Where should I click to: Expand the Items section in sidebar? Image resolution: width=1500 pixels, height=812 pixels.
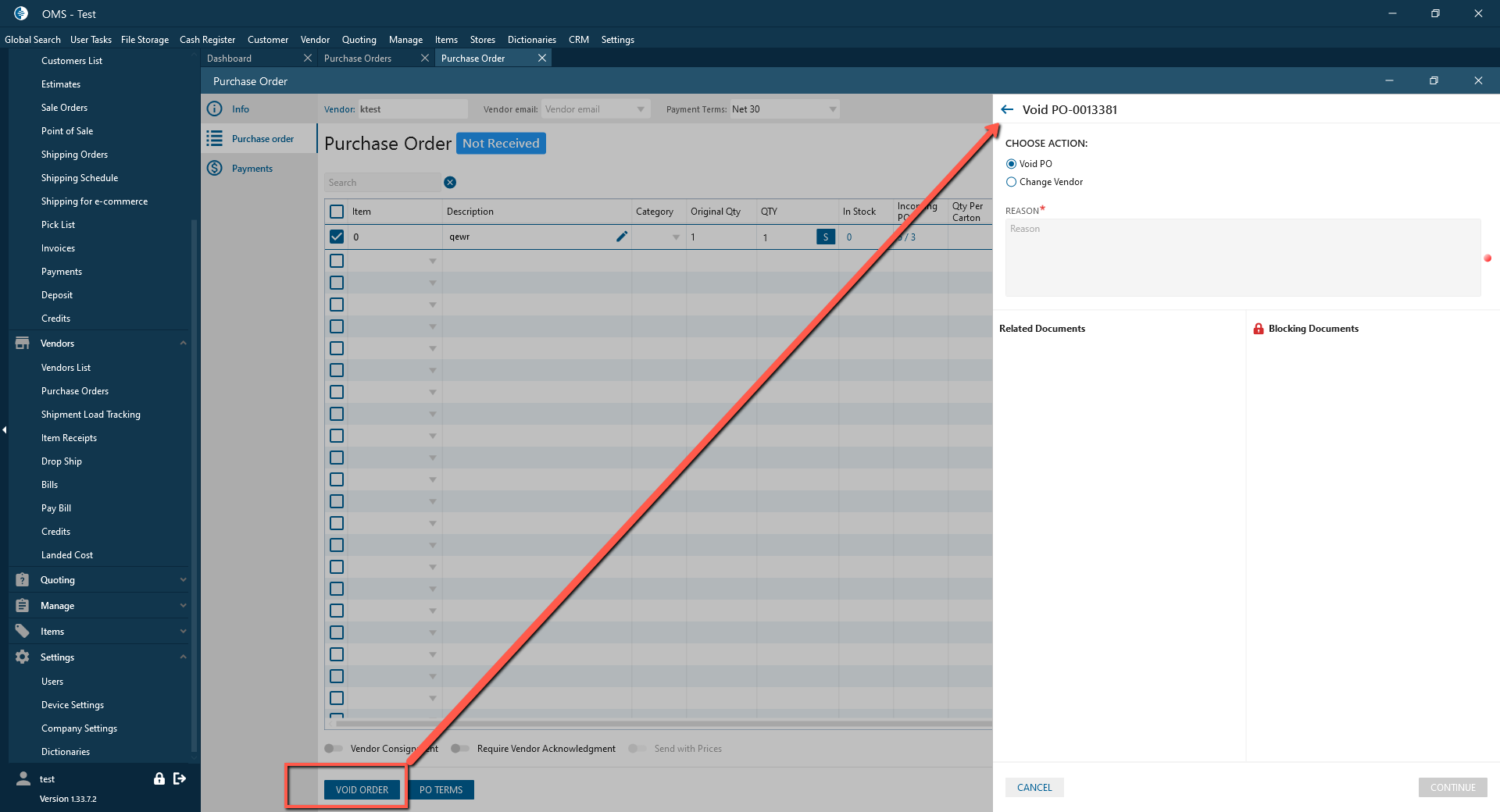pyautogui.click(x=183, y=631)
